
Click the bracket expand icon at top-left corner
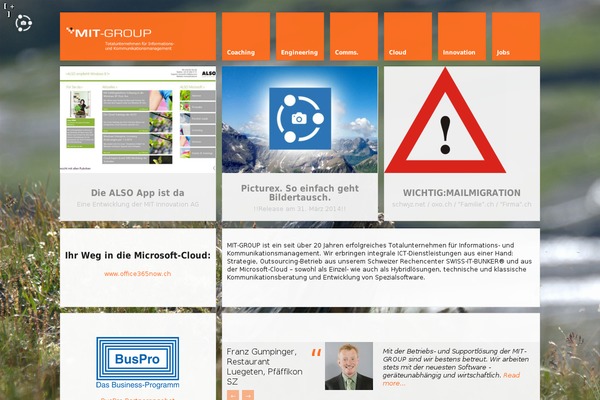click(x=9, y=10)
